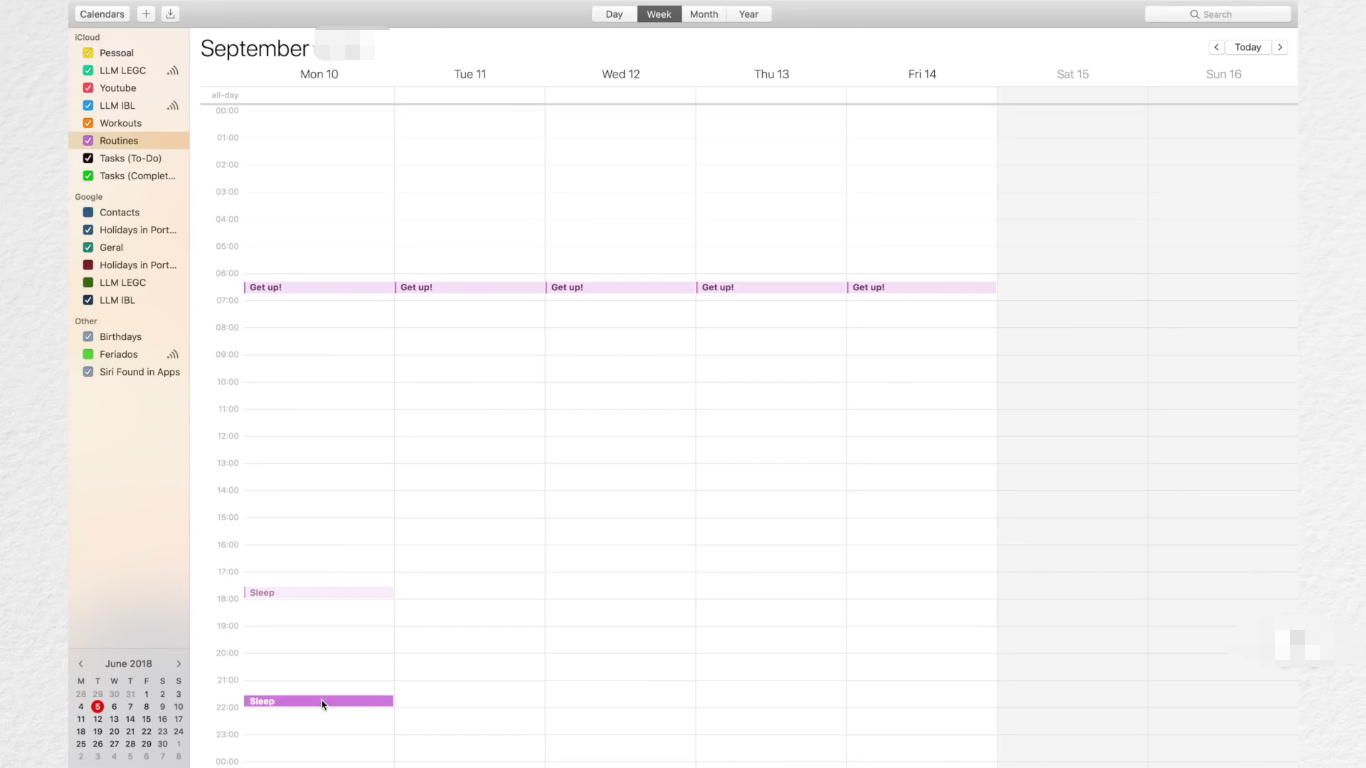Switch to Day view
This screenshot has height=768, width=1366.
point(614,14)
